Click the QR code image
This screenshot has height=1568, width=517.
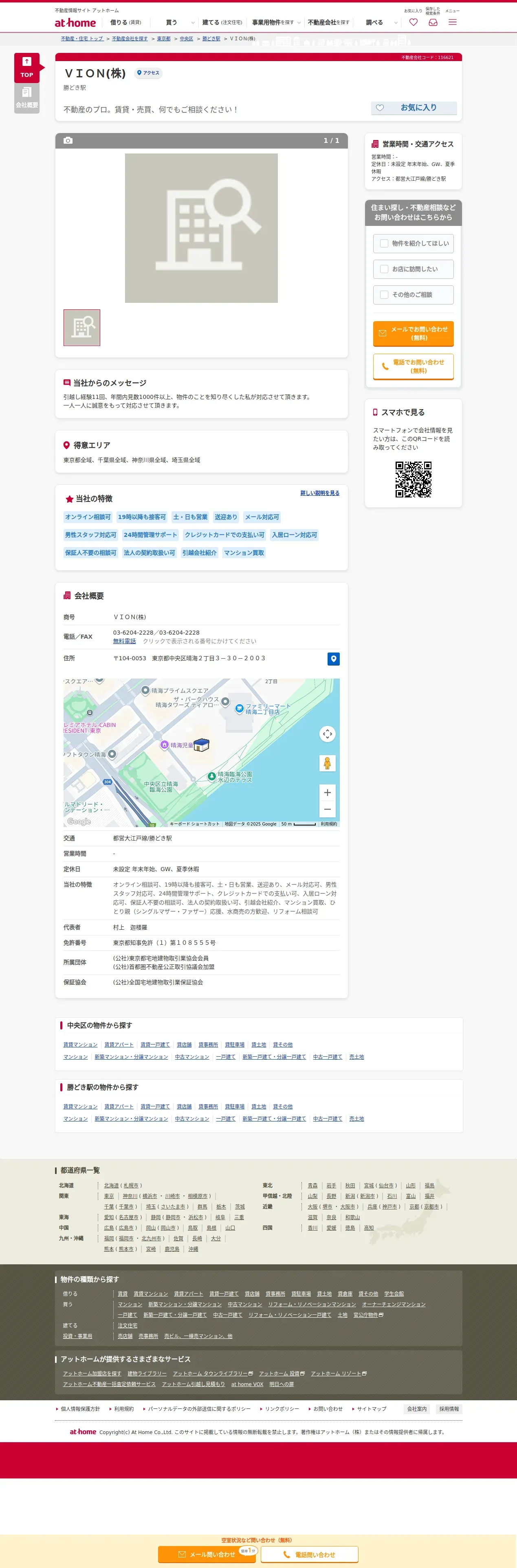(x=414, y=479)
